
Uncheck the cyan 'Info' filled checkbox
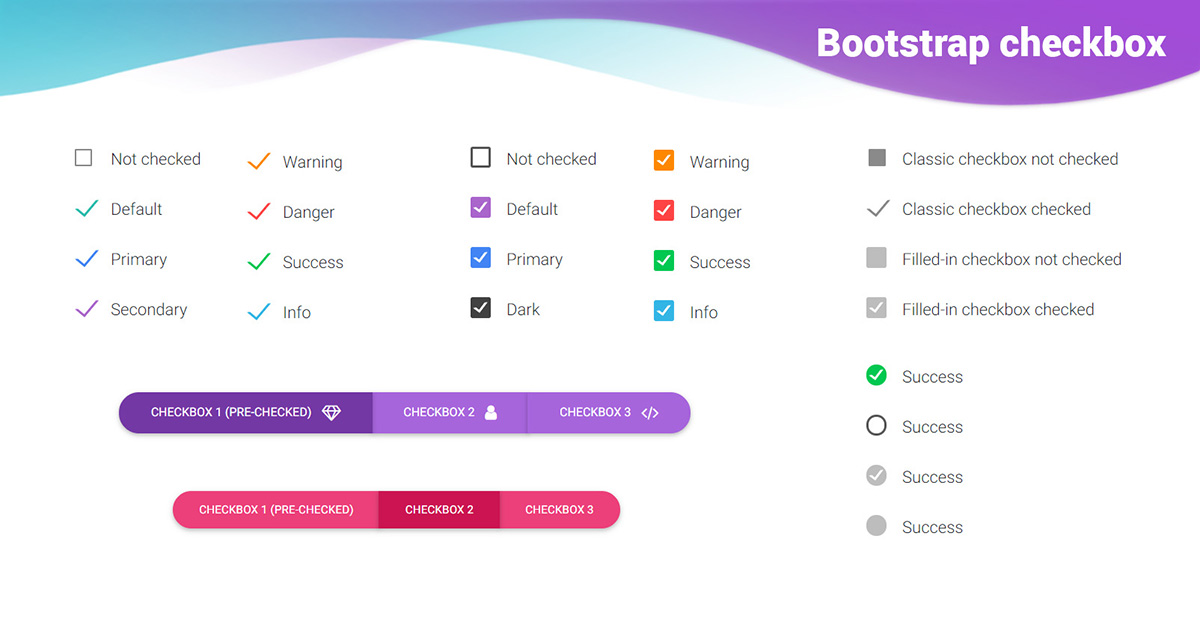663,310
